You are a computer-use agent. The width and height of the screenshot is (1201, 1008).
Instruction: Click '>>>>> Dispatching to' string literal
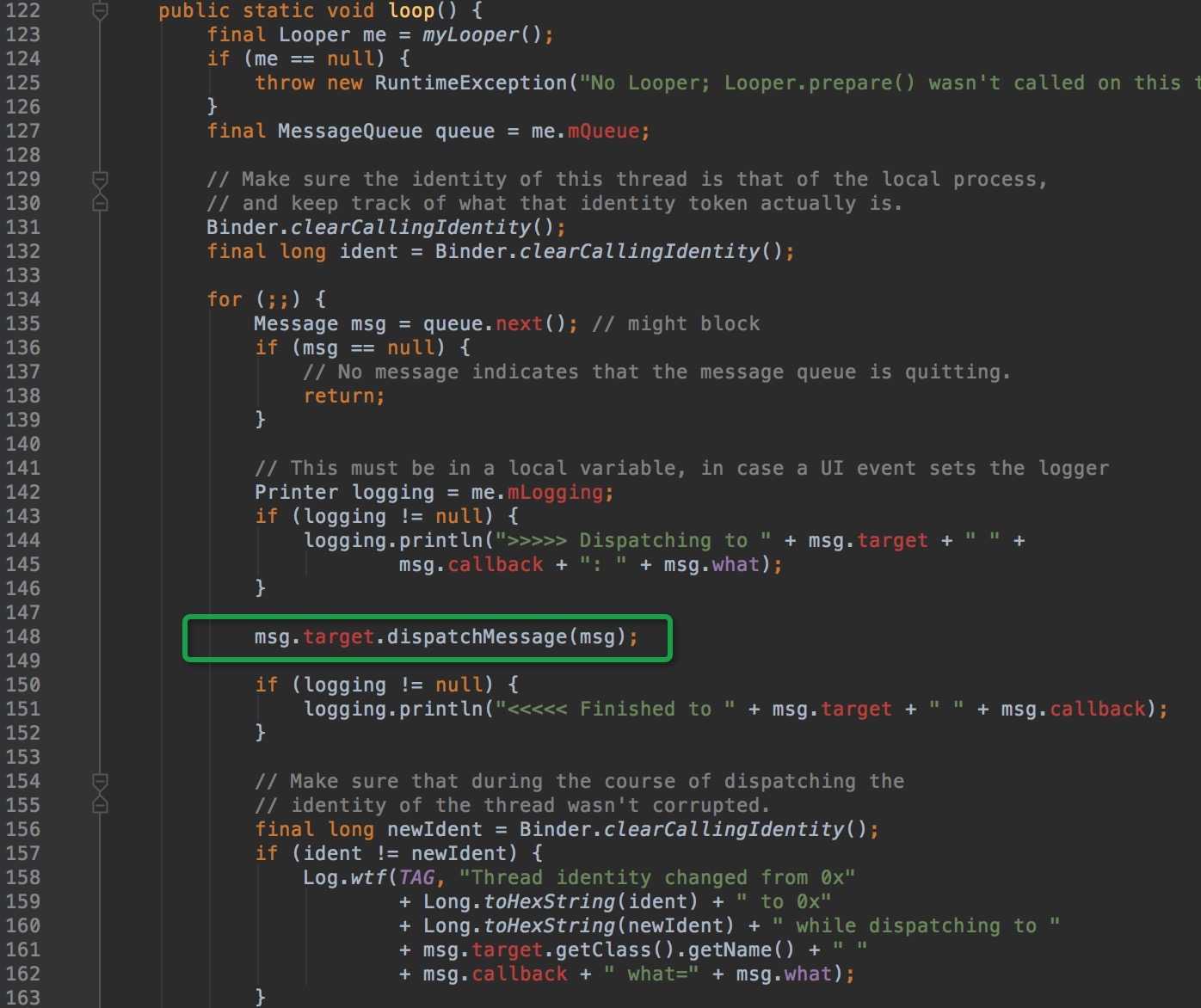[x=633, y=541]
